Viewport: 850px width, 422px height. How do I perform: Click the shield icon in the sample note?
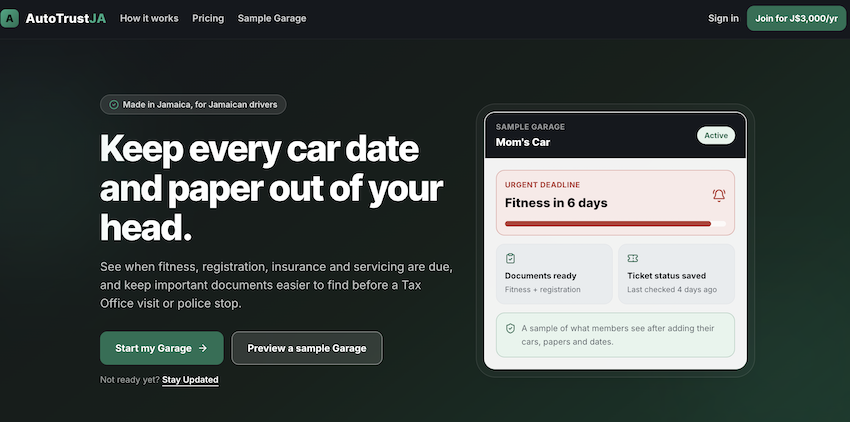click(x=510, y=329)
